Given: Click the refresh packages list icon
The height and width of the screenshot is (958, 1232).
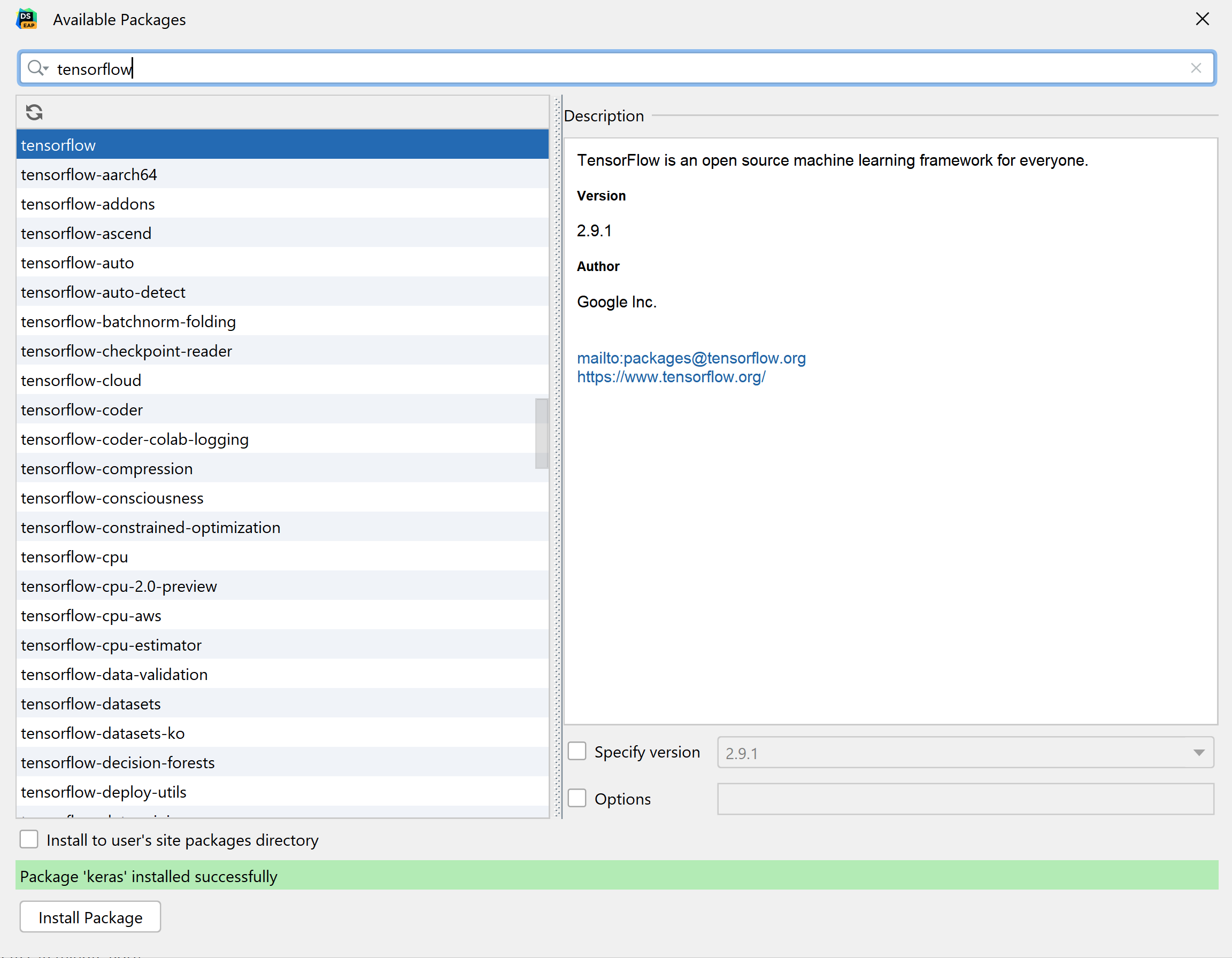Looking at the screenshot, I should tap(34, 112).
